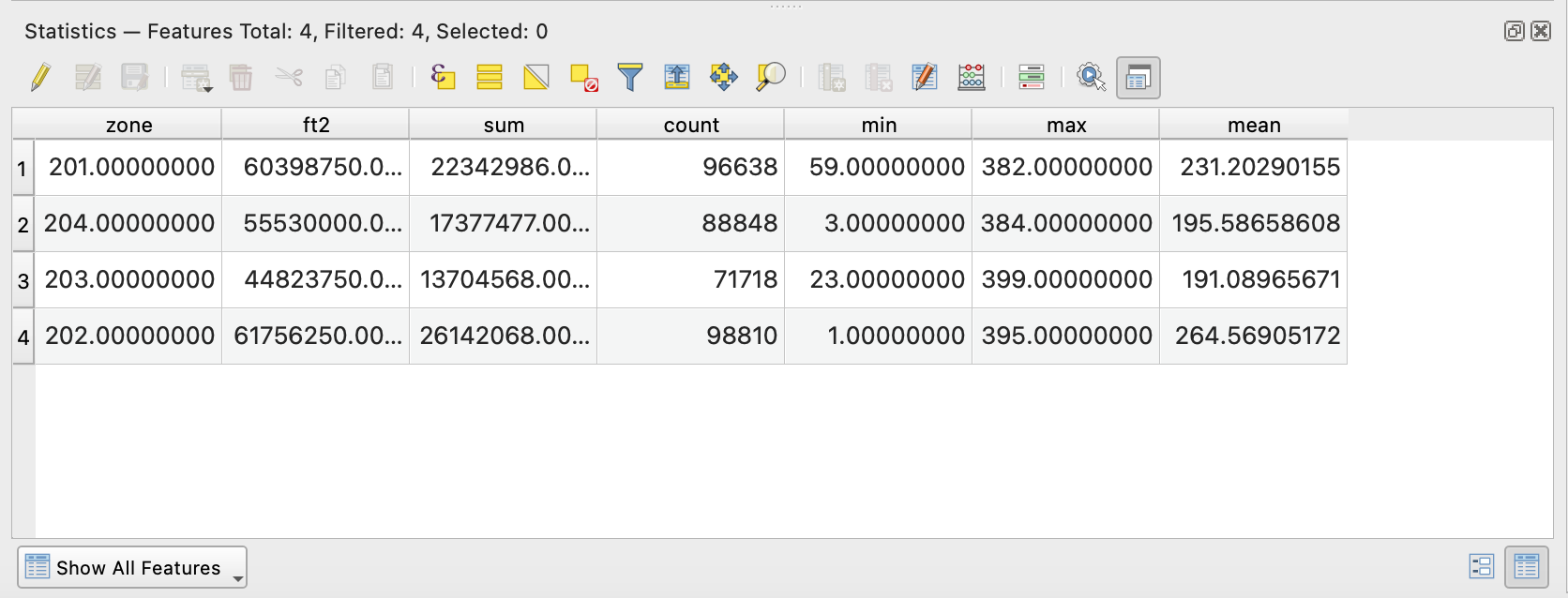Click mean cell 264.56905172
This screenshot has width=1568, height=598.
1254,336
